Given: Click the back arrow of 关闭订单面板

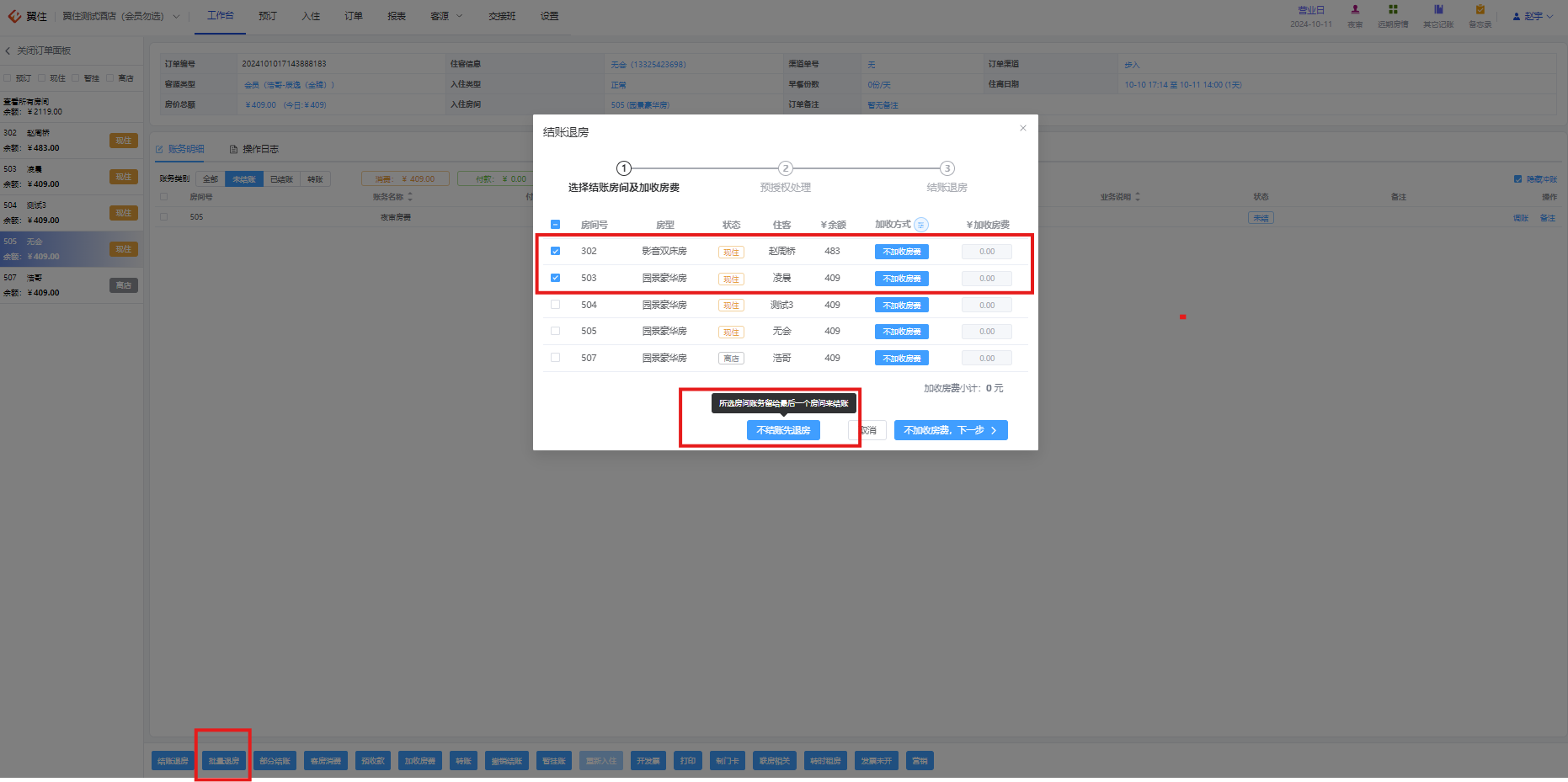Looking at the screenshot, I should click(8, 51).
